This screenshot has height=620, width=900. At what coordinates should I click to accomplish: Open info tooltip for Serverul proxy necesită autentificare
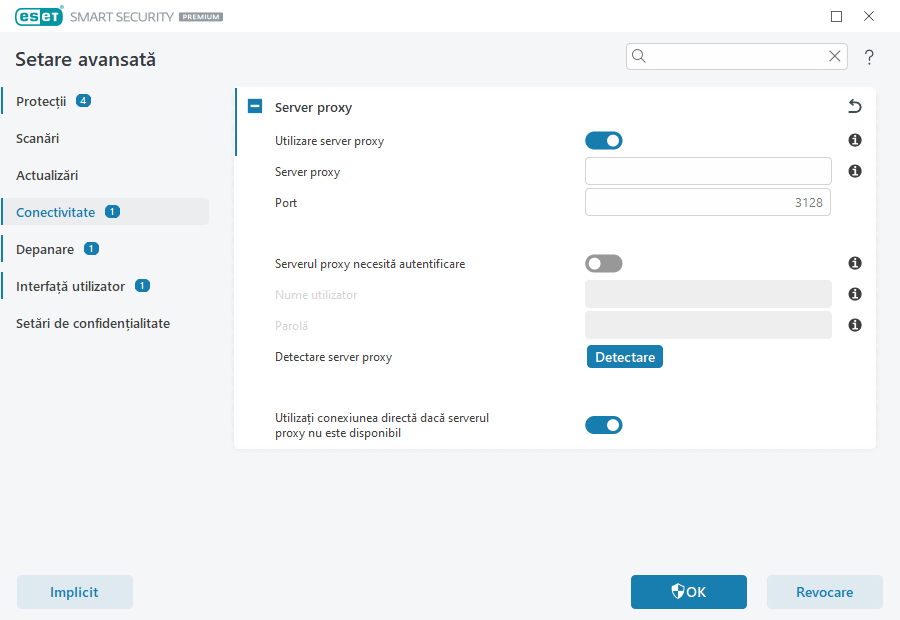point(854,263)
